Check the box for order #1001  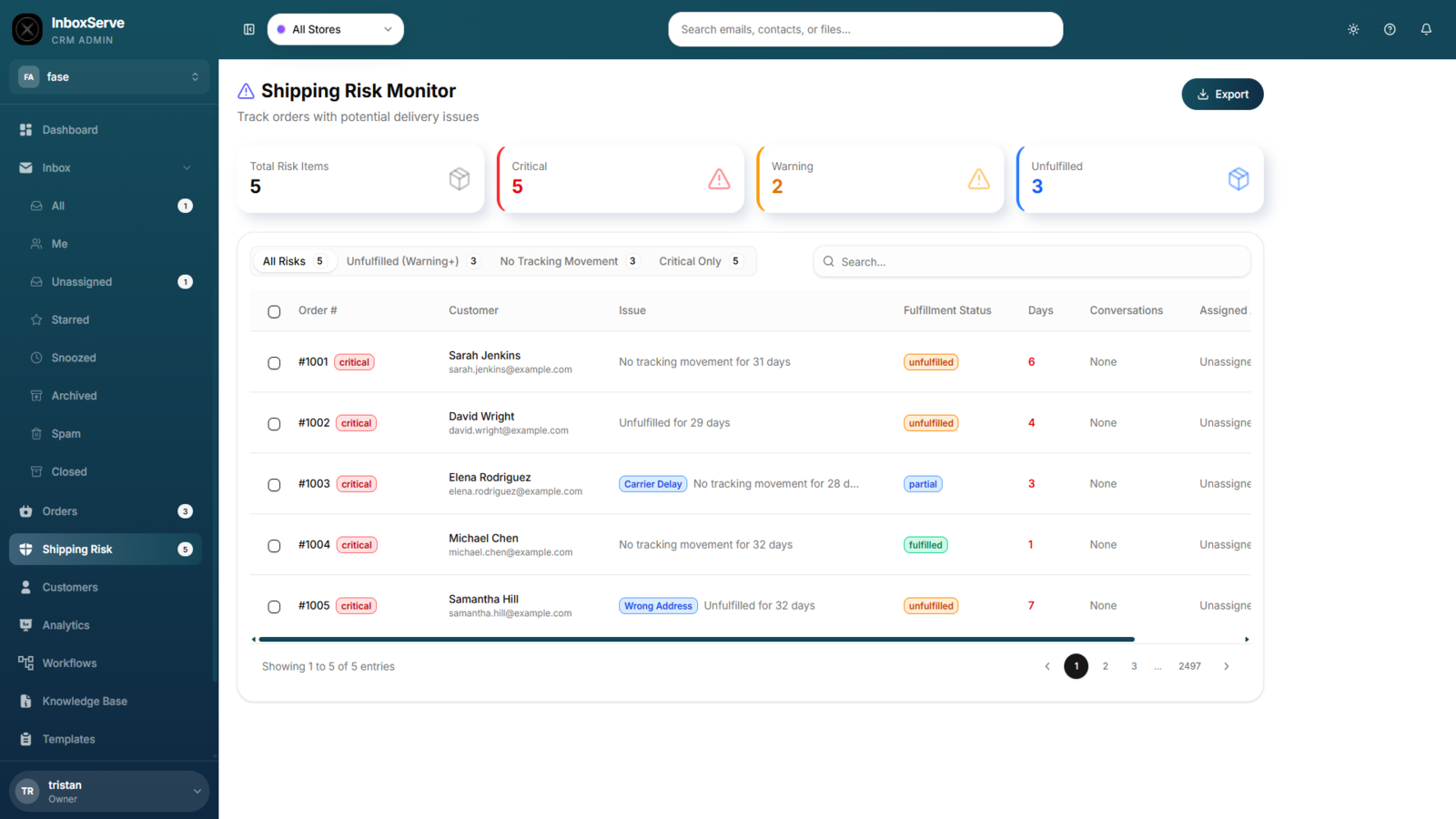tap(274, 363)
